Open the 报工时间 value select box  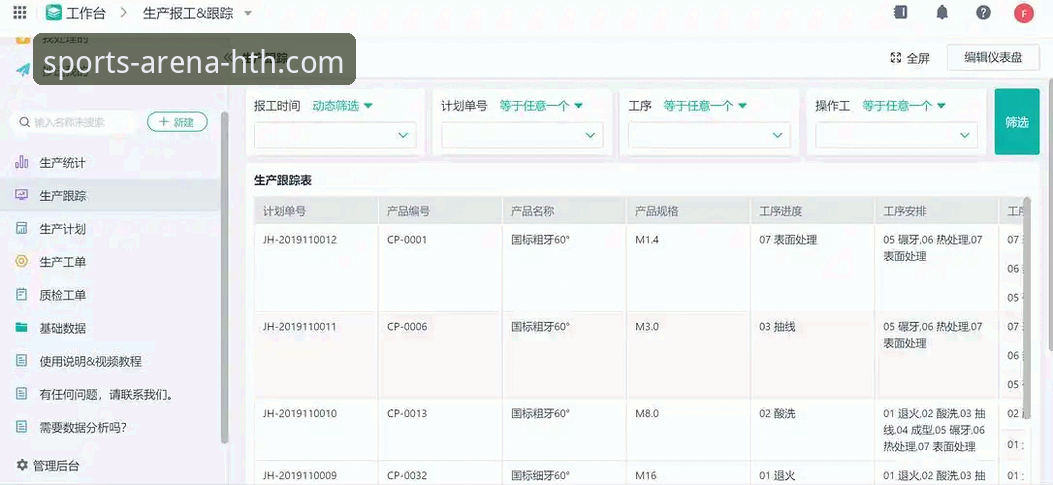[335, 135]
